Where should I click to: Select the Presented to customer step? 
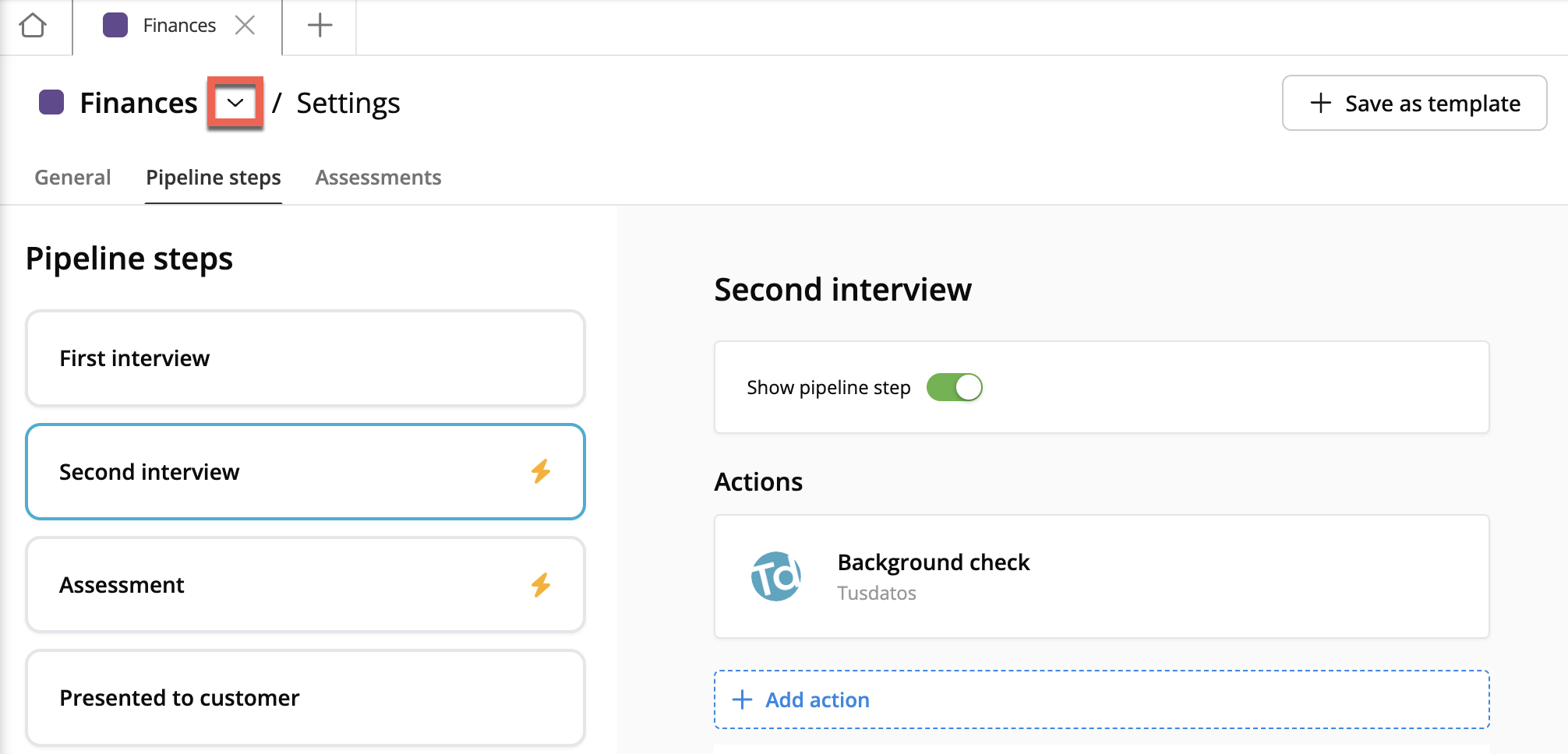[305, 698]
